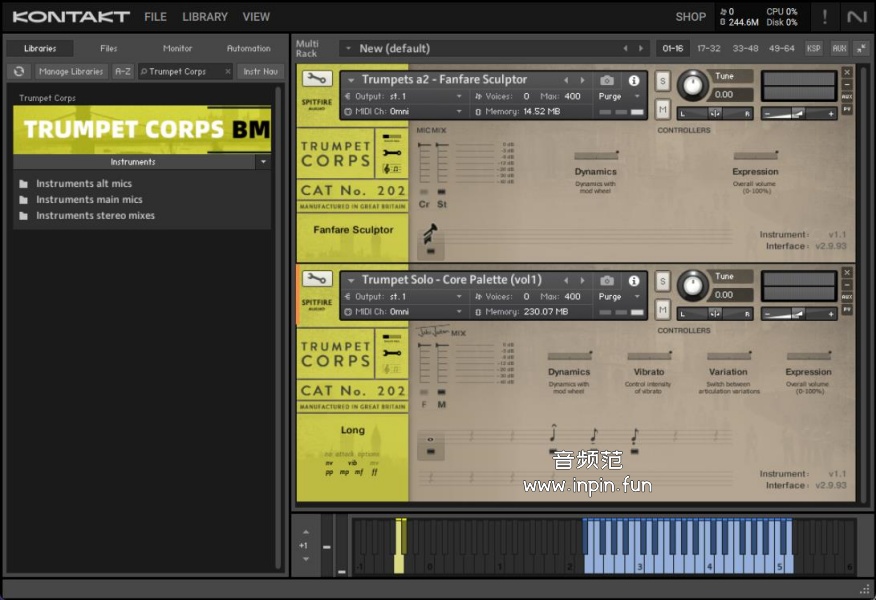This screenshot has width=876, height=600.
Task: Open the Instruments main mics folder
Action: pos(89,199)
